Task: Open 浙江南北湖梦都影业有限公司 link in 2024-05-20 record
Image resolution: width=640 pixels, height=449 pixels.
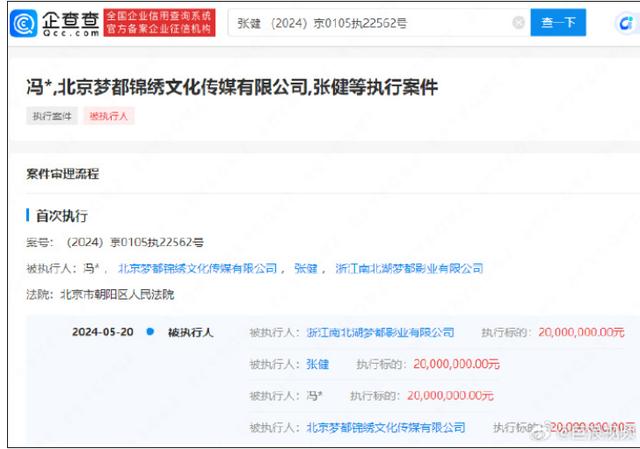Action: (x=380, y=332)
